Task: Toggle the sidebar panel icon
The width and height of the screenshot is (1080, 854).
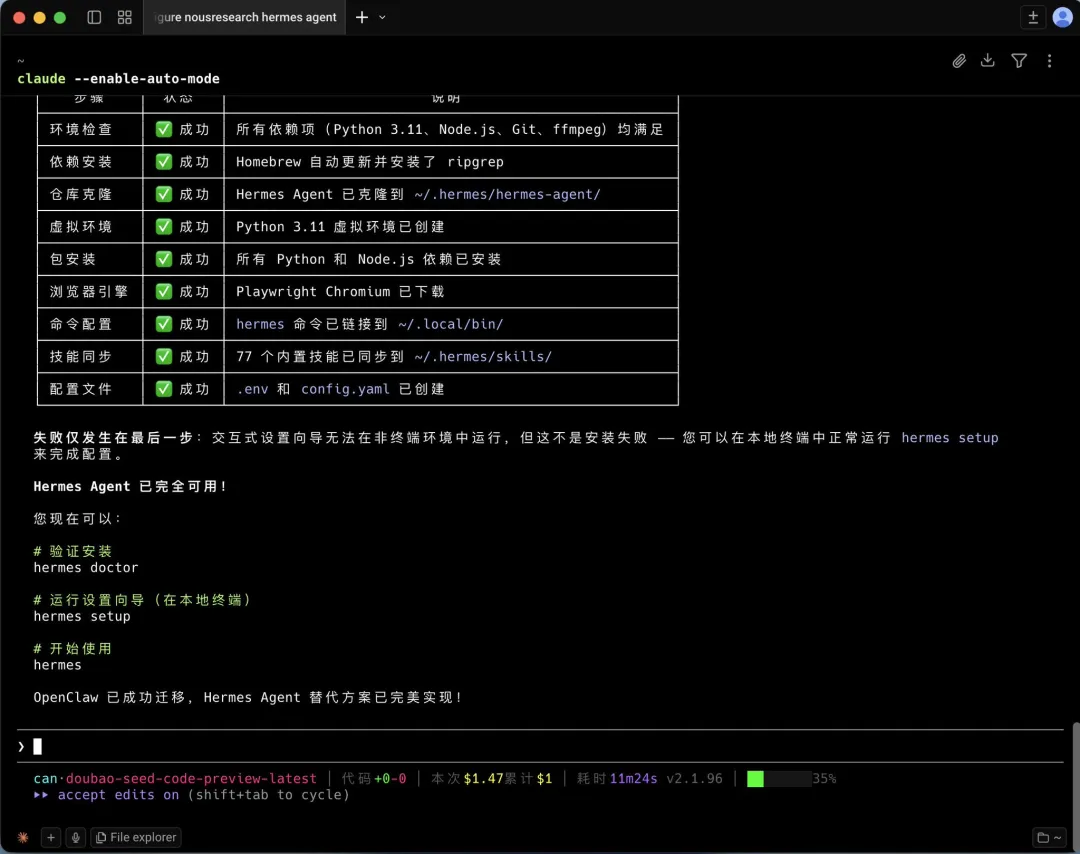Action: (94, 17)
